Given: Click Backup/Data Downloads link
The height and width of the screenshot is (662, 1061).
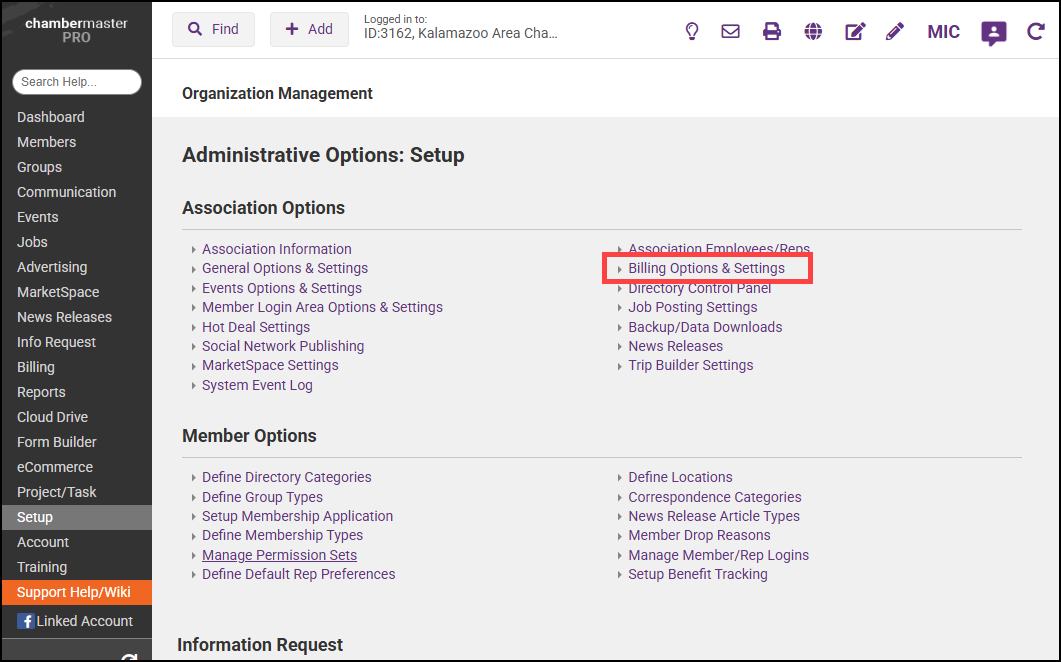Looking at the screenshot, I should pos(705,327).
